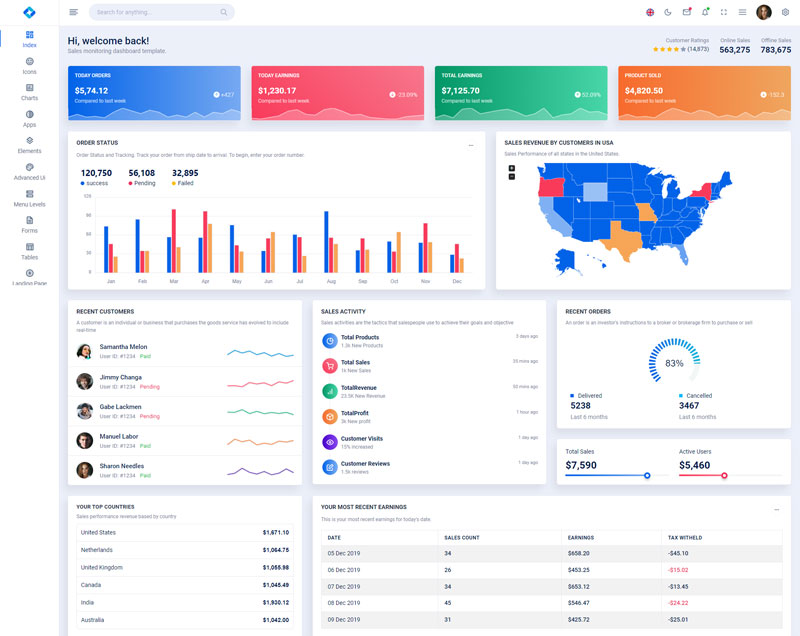The height and width of the screenshot is (636, 800).
Task: Open the language flag selector
Action: (650, 12)
